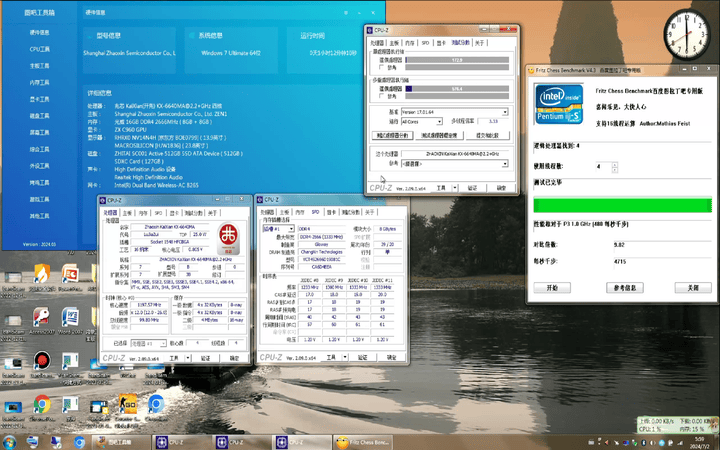Viewport: 720px width, 450px height.
Task: Click the blue Chromium icon pinned on taskbar
Action: tap(79, 442)
